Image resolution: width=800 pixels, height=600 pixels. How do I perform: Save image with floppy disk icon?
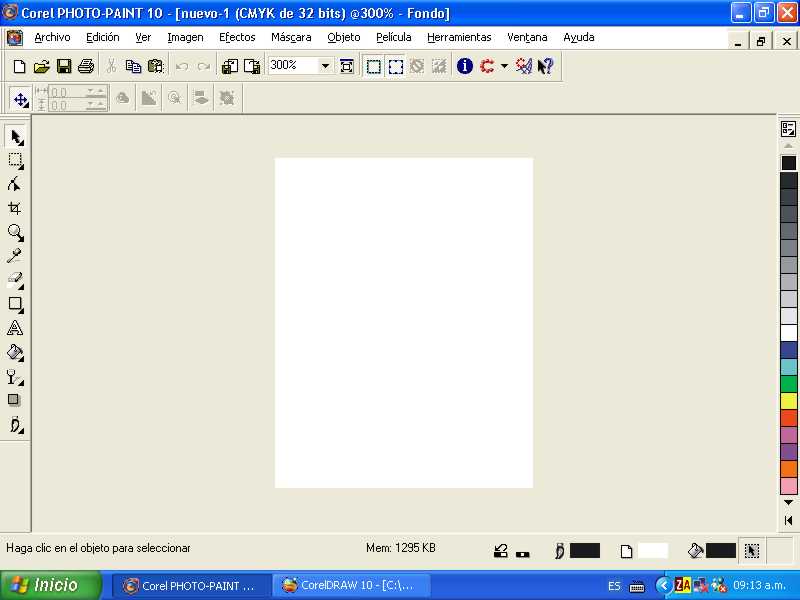[64, 66]
